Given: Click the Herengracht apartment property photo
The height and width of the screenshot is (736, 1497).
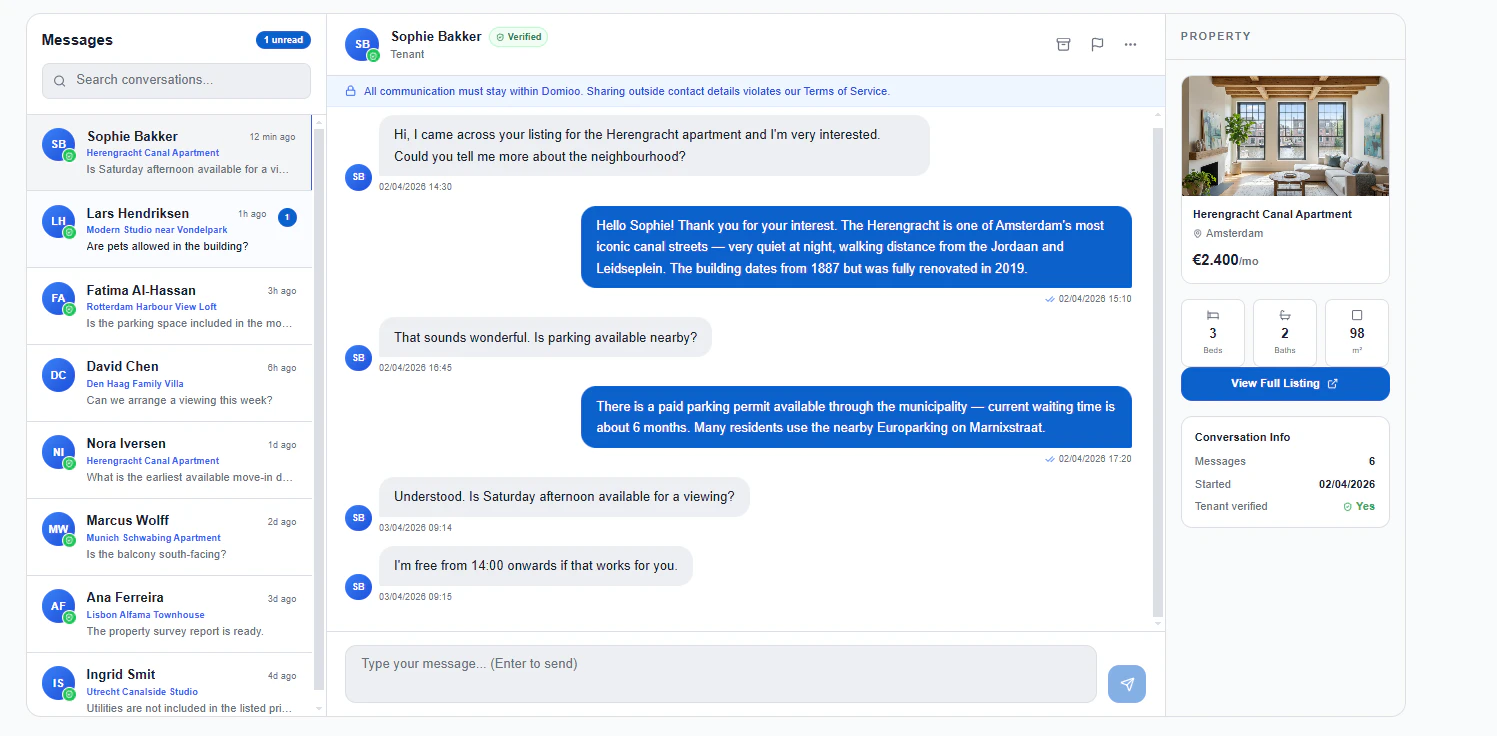Looking at the screenshot, I should click(x=1285, y=136).
